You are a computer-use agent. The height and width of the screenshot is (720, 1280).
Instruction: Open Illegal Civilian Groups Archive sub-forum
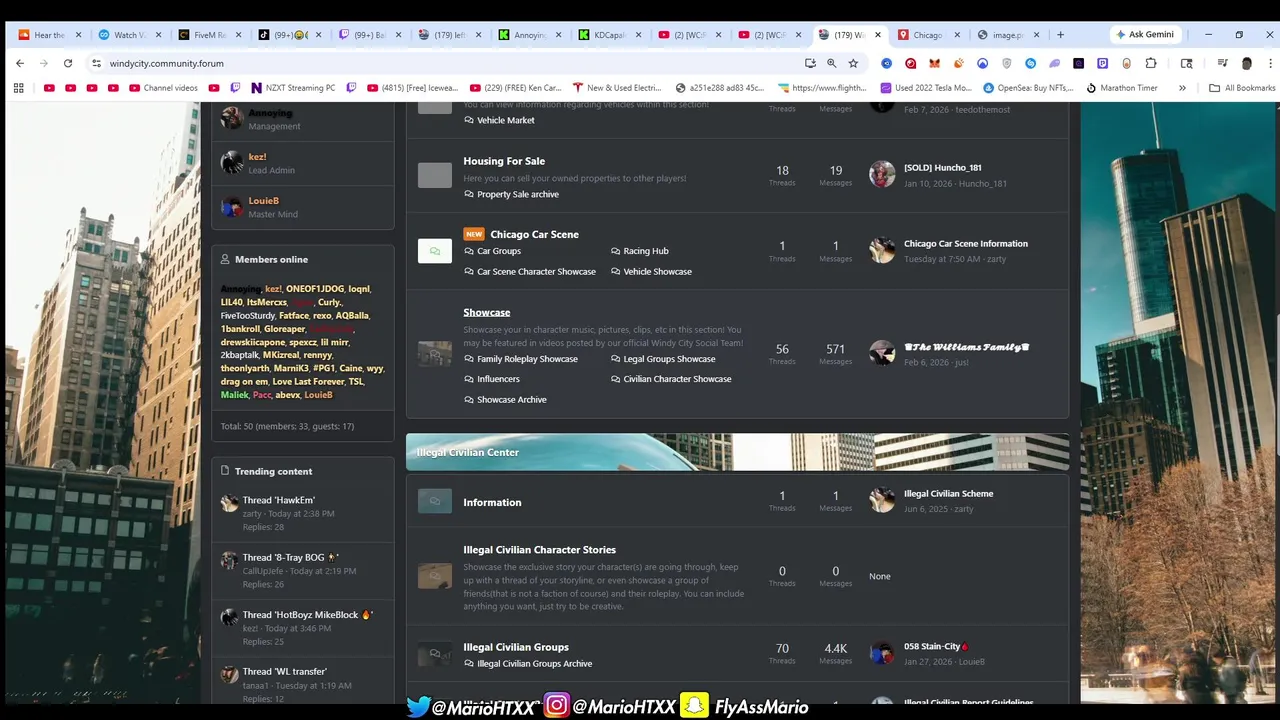(534, 664)
